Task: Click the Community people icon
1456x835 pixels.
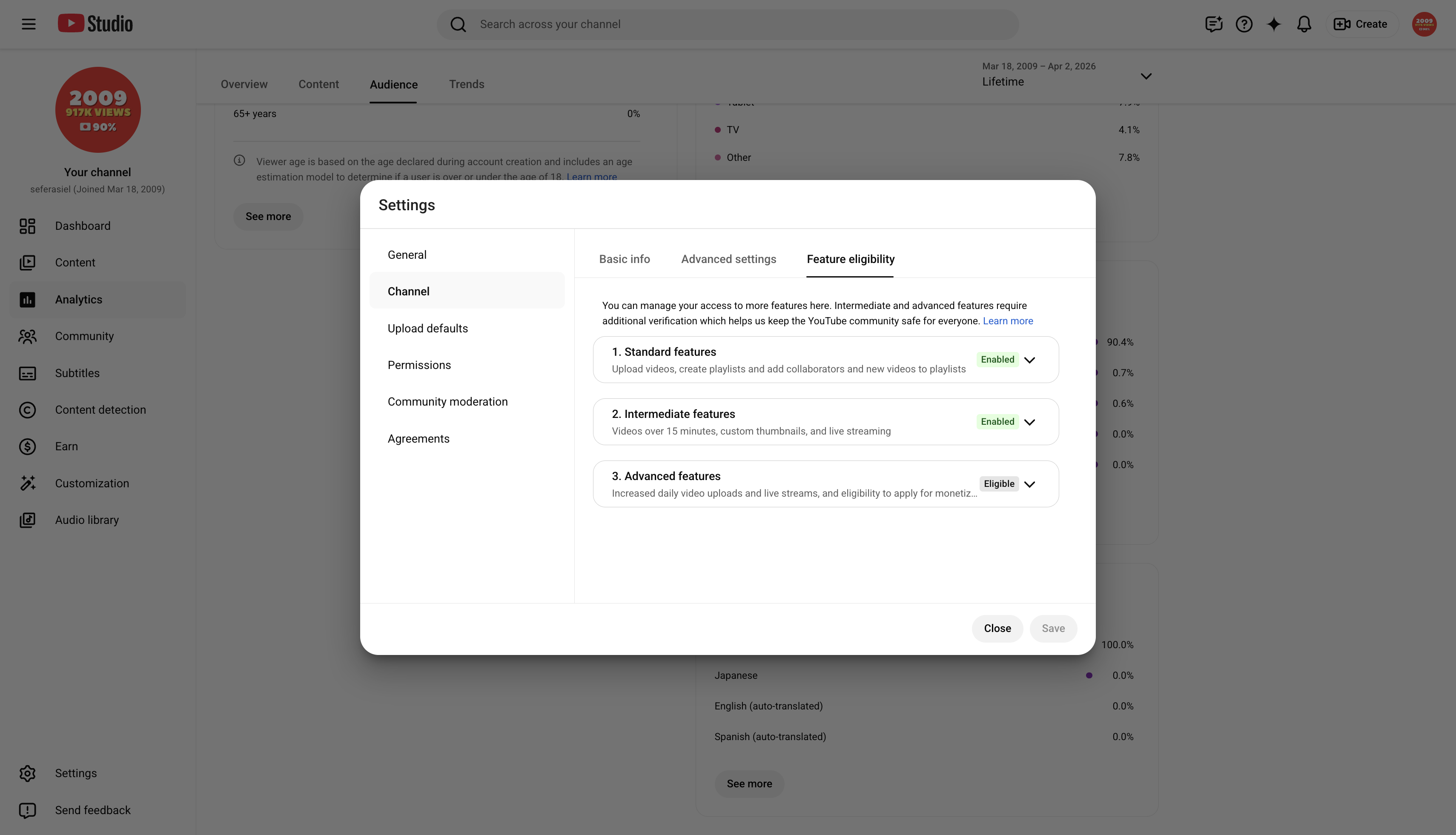Action: click(x=28, y=336)
